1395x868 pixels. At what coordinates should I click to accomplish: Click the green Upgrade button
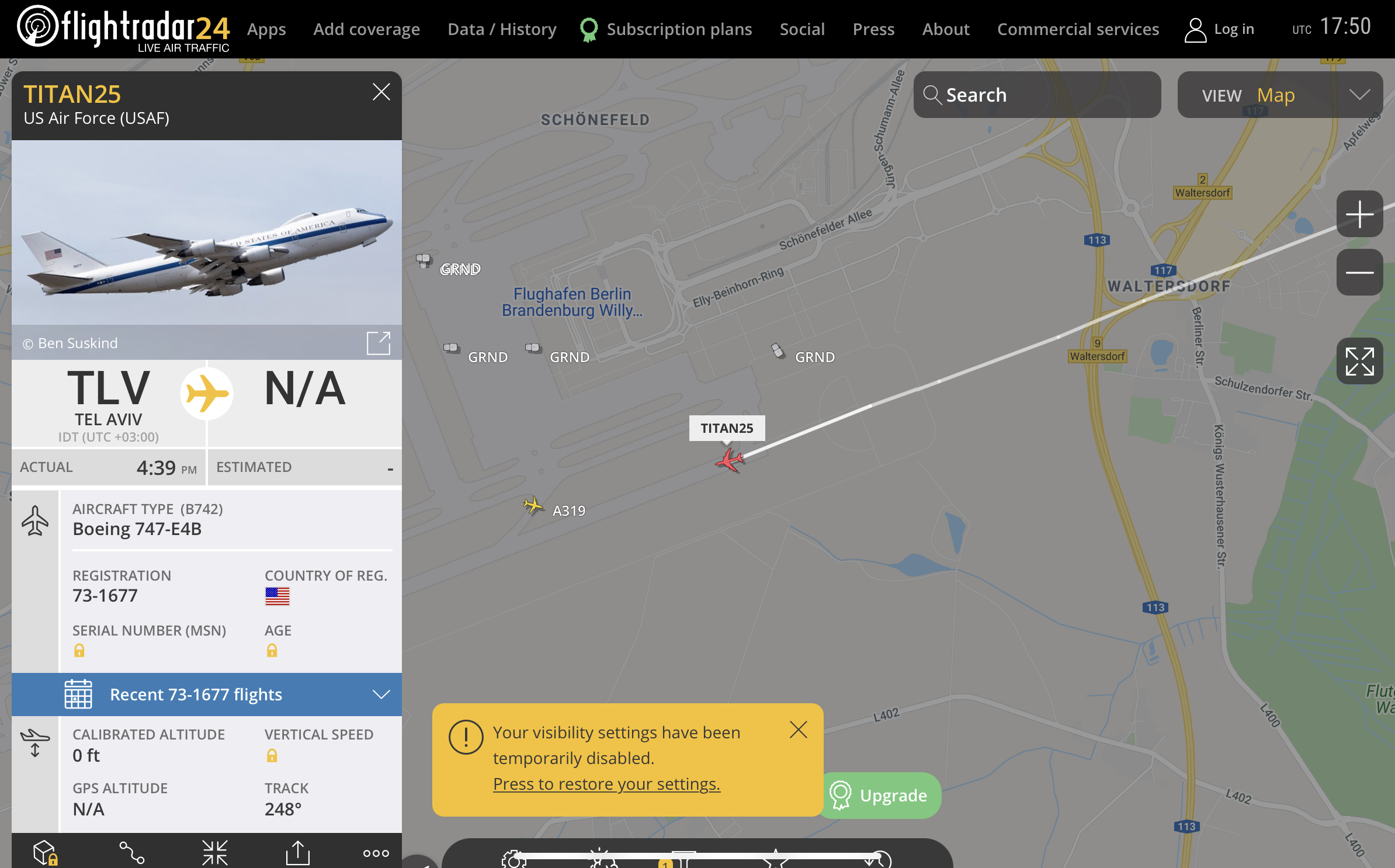pos(880,796)
